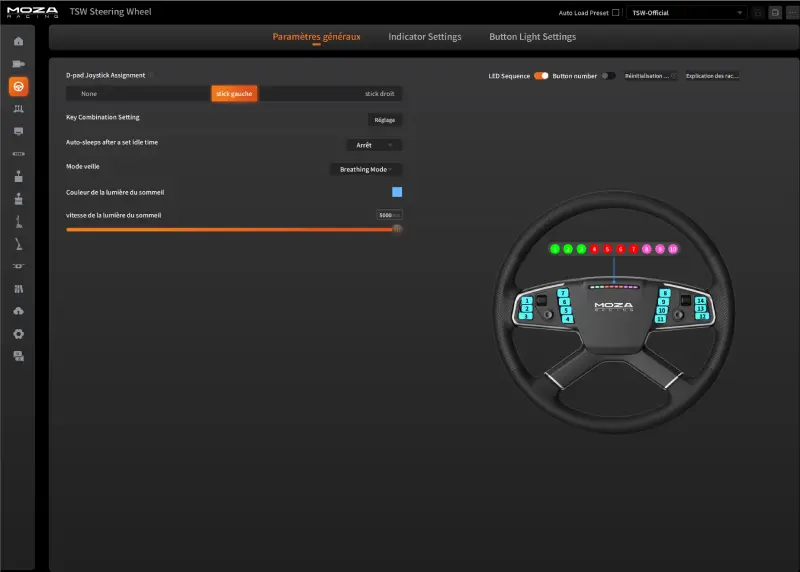Click the copy preset icon in title bar
This screenshot has height=572, width=800.
pyautogui.click(x=775, y=13)
